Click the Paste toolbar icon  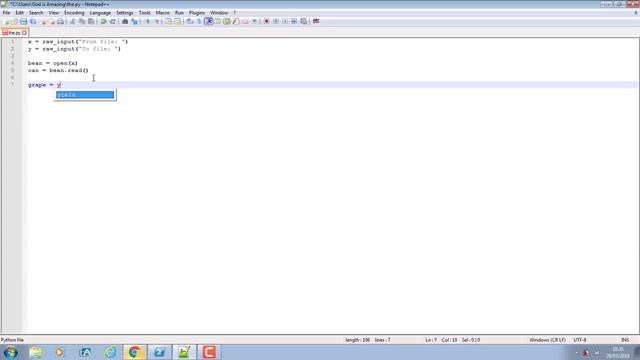(91, 21)
